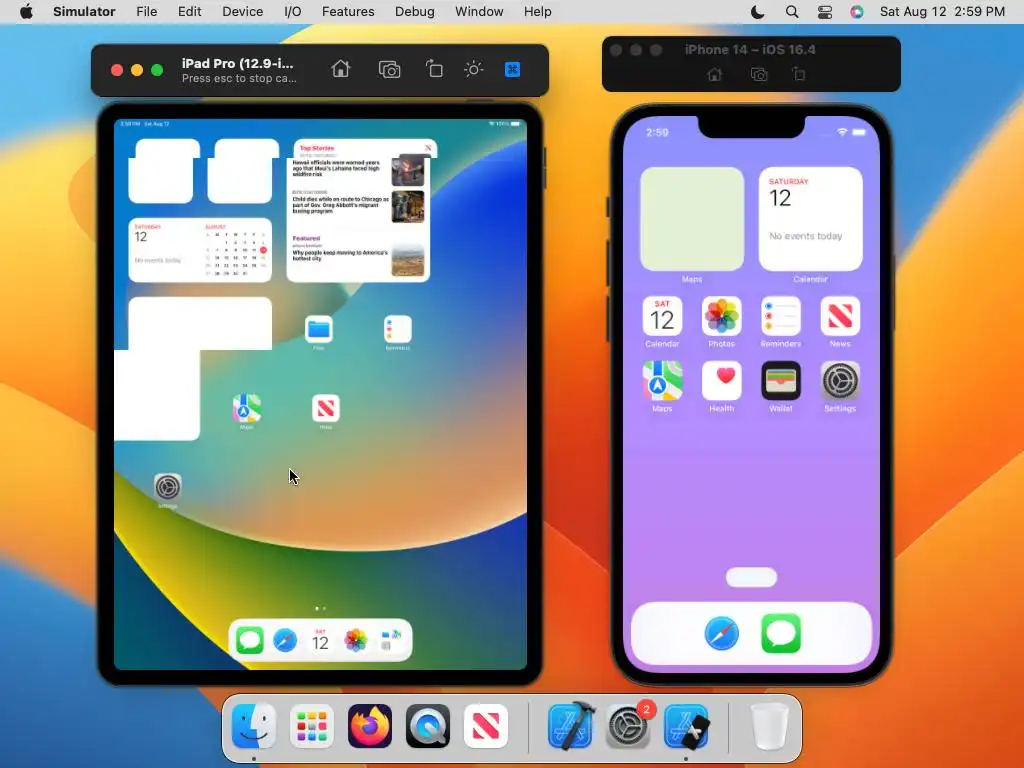
Task: Click the rotate icon in iPhone 14 simulator toolbar
Action: (799, 74)
